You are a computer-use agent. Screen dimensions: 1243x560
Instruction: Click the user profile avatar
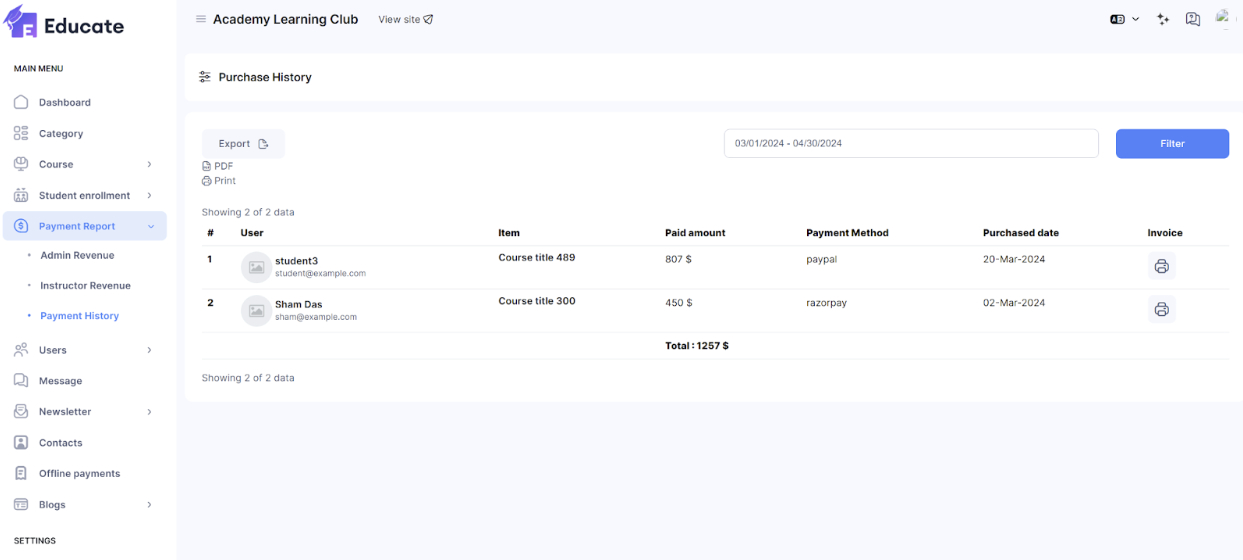[x=1224, y=18]
